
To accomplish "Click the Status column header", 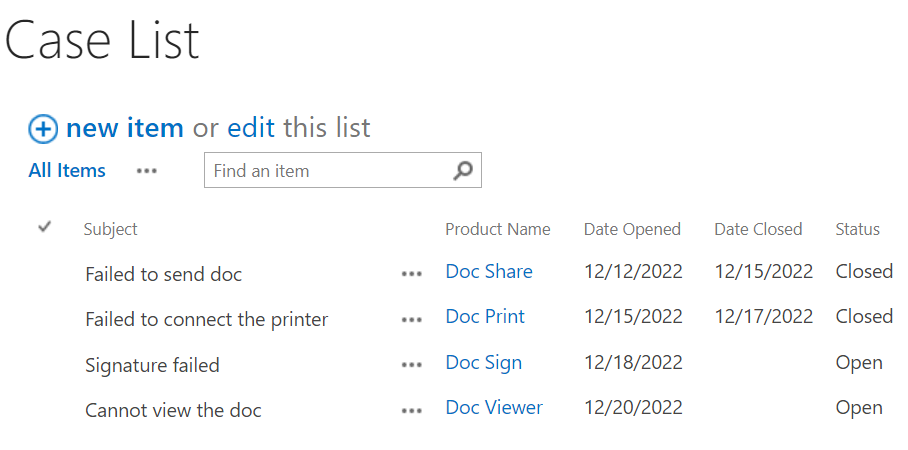I will coord(857,229).
